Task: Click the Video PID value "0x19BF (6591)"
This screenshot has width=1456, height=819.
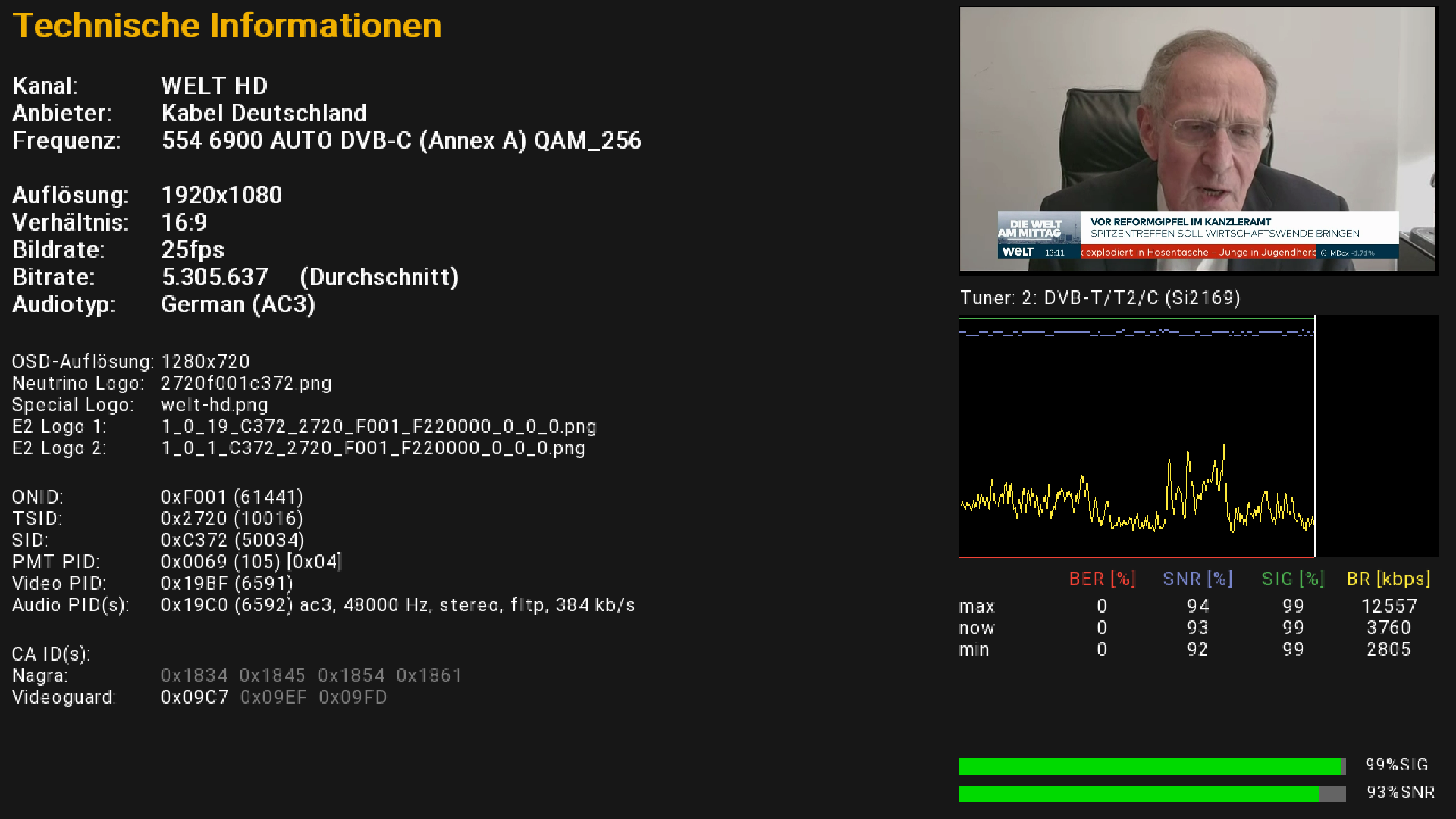Action: tap(227, 584)
